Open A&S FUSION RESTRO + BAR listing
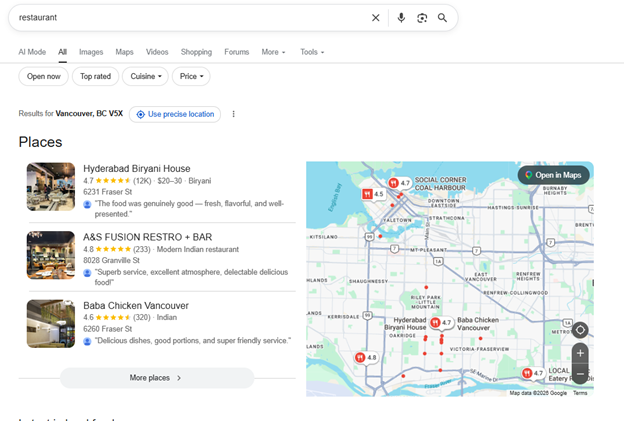624x421 pixels. [x=147, y=237]
